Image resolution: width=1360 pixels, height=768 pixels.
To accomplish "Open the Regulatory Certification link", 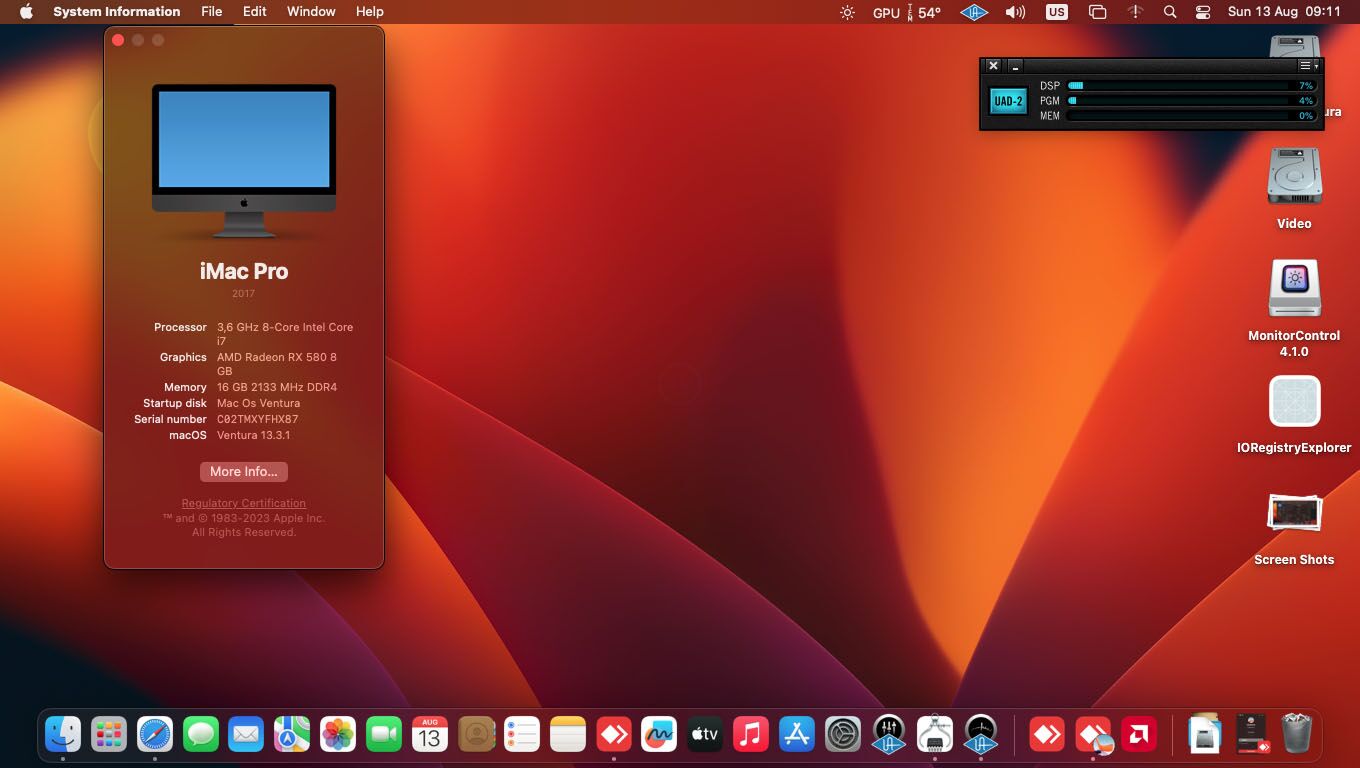I will point(243,503).
